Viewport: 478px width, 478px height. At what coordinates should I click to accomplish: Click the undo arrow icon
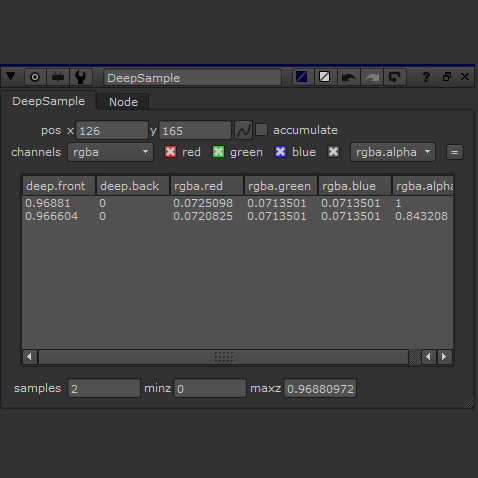(x=349, y=77)
